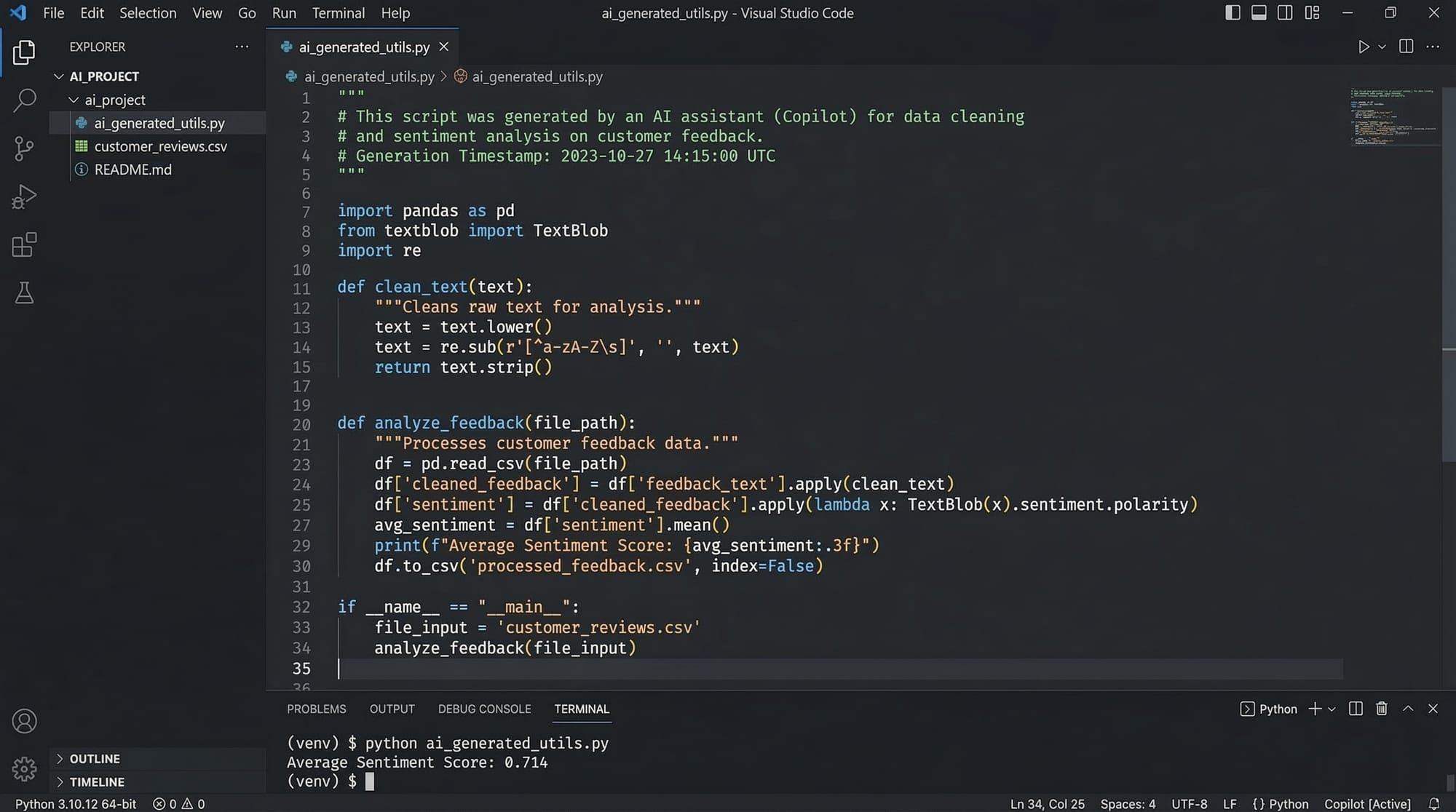The height and width of the screenshot is (812, 1456).
Task: Open the Search view in activity bar
Action: 24,100
